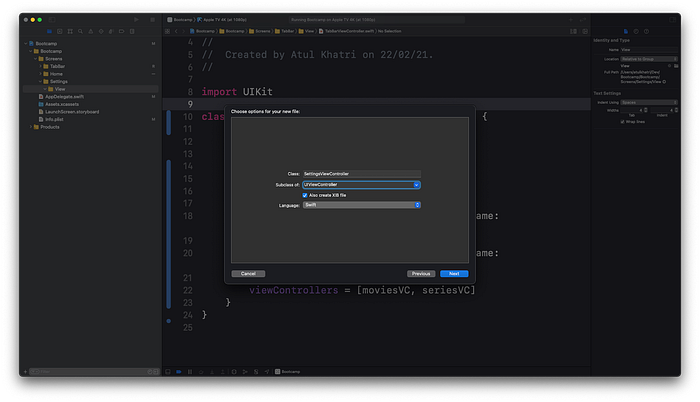Toggle the Wrap lines checkbox

pos(623,122)
